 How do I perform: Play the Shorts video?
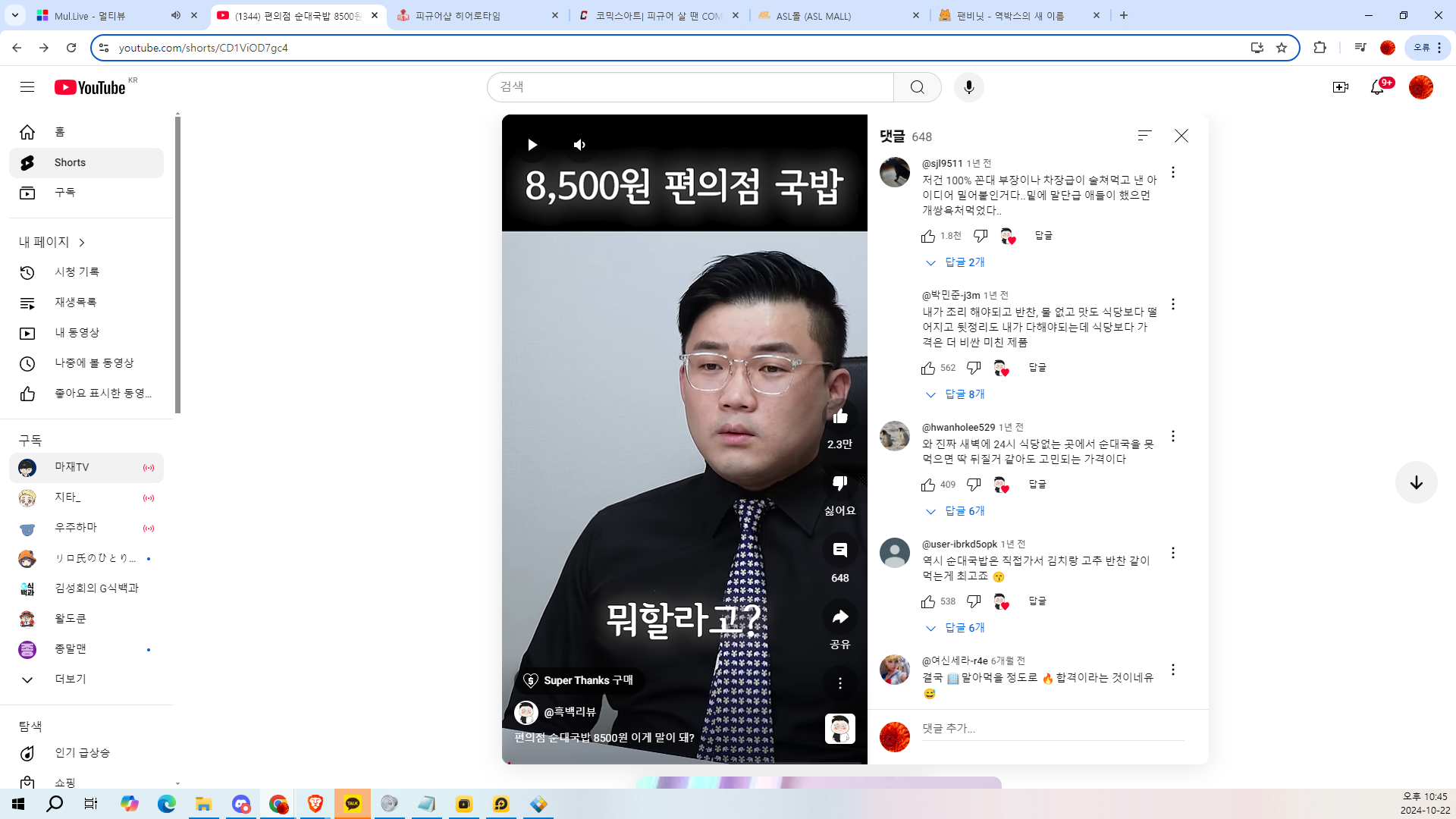coord(532,145)
